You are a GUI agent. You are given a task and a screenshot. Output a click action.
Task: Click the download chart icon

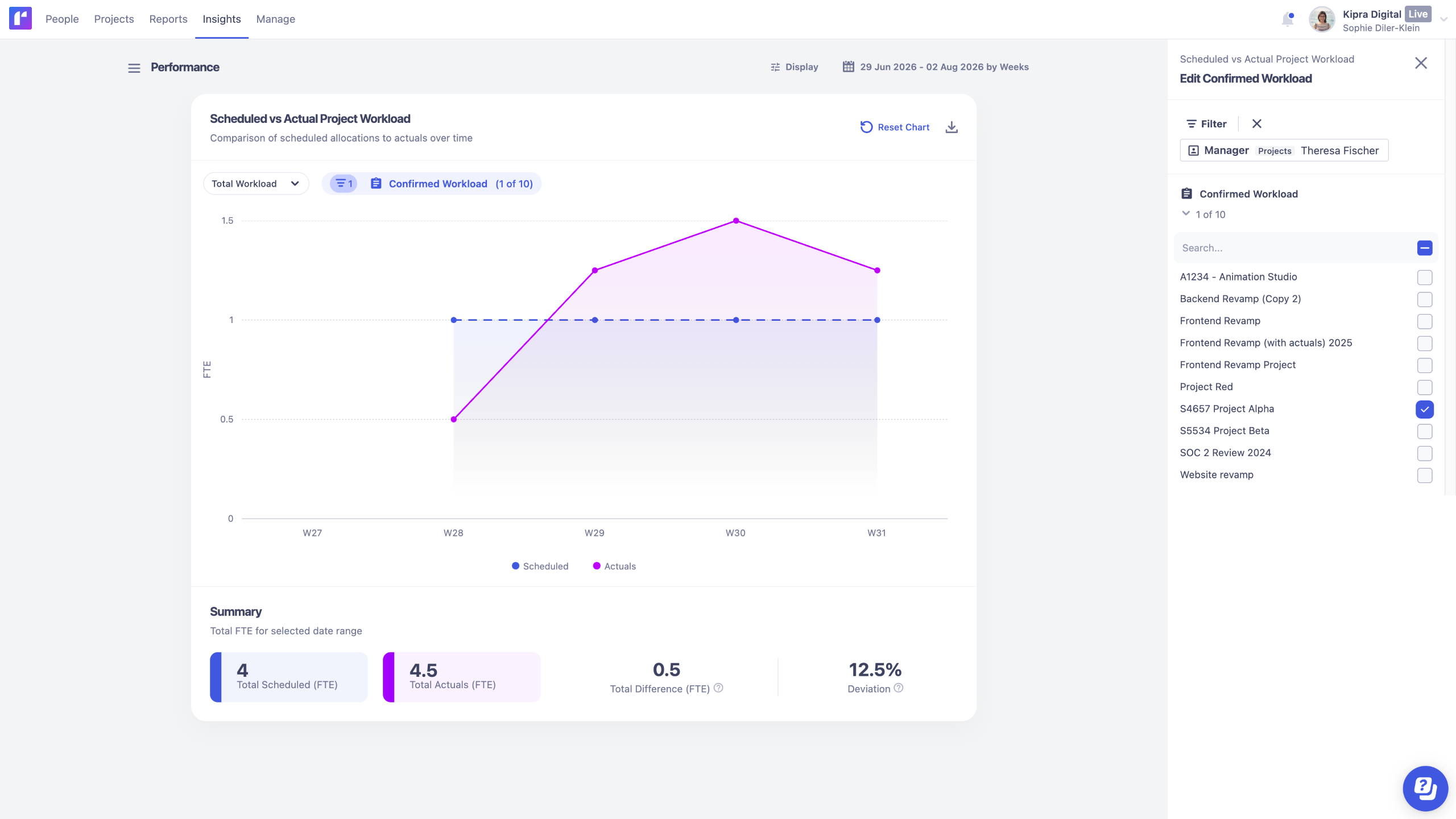click(x=952, y=127)
